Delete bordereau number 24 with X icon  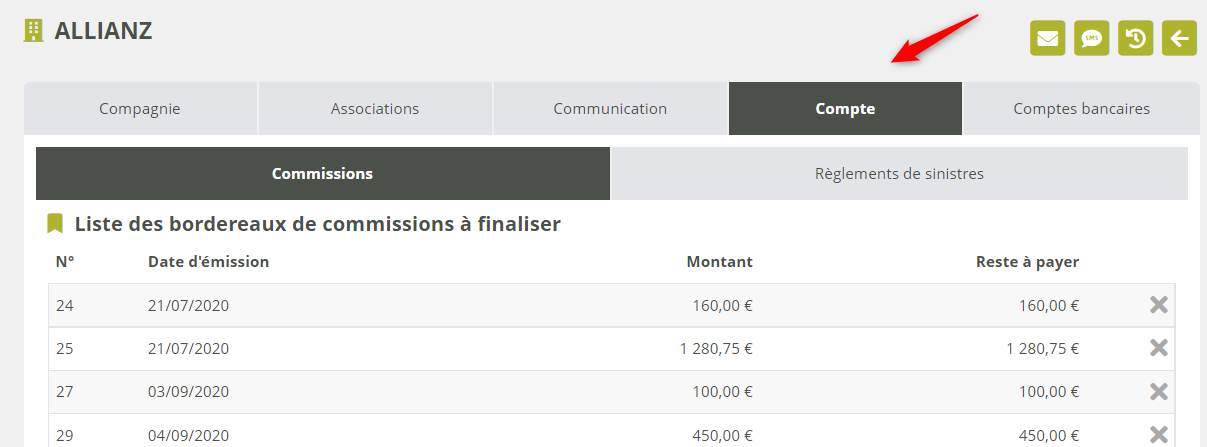(x=1158, y=305)
